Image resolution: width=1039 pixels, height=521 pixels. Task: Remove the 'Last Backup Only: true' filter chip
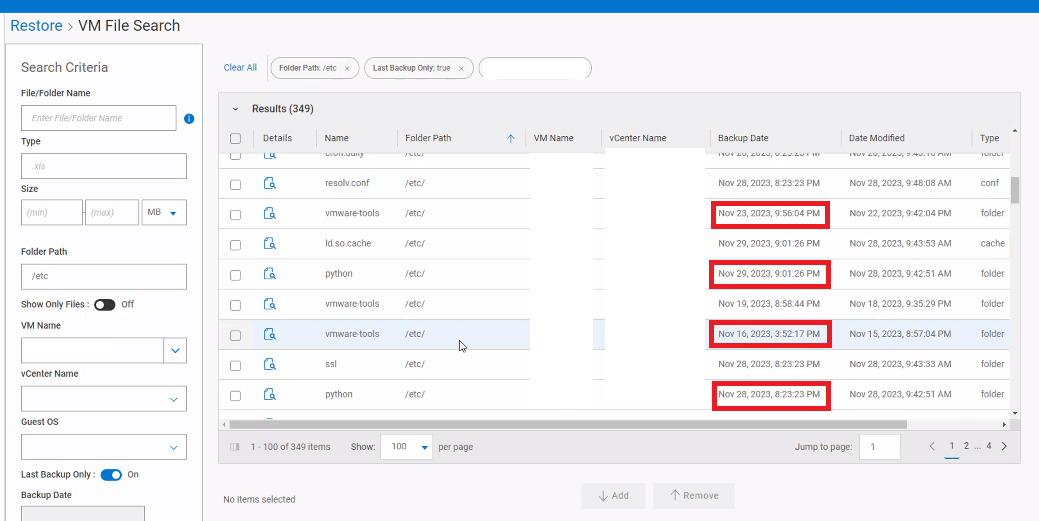[x=461, y=68]
